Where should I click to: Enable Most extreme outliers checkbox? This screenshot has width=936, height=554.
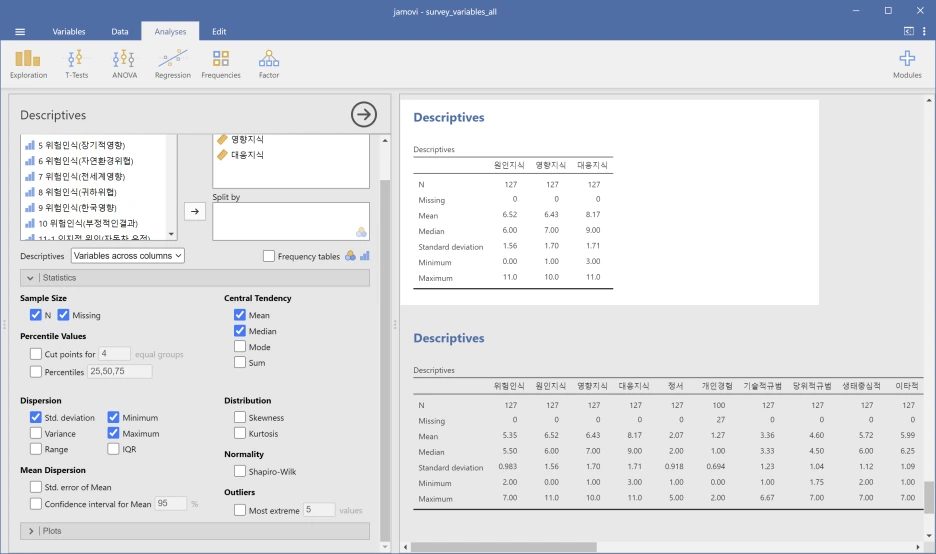240,510
